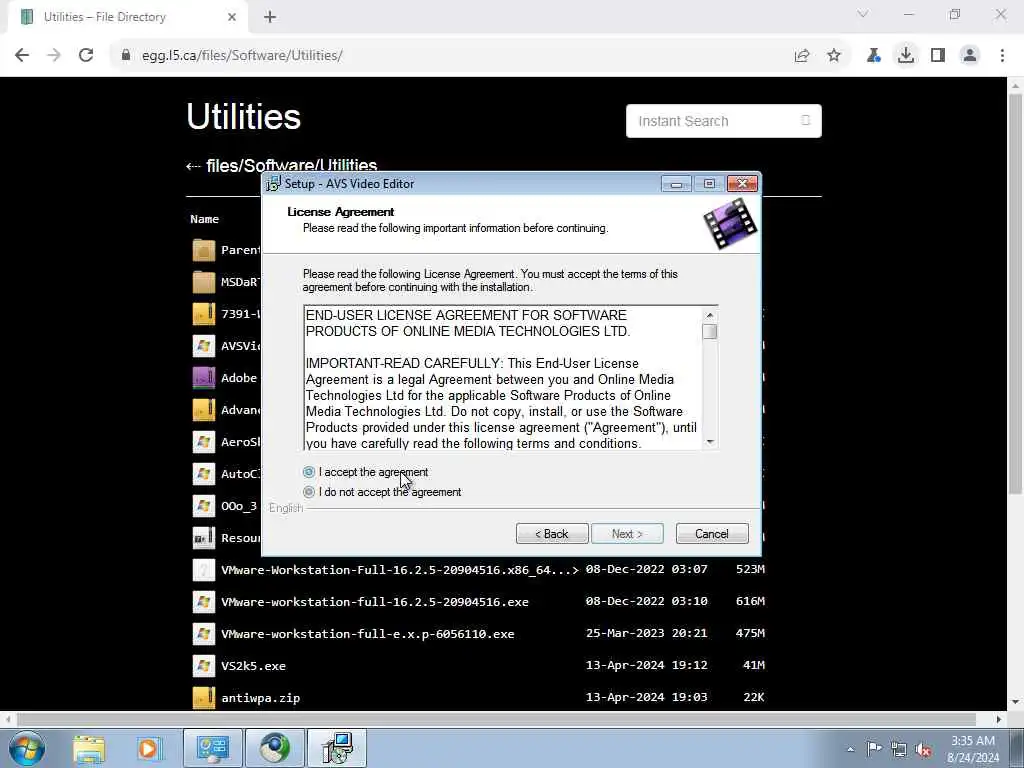The width and height of the screenshot is (1024, 768).
Task: Open the browser downloads icon
Action: point(906,56)
